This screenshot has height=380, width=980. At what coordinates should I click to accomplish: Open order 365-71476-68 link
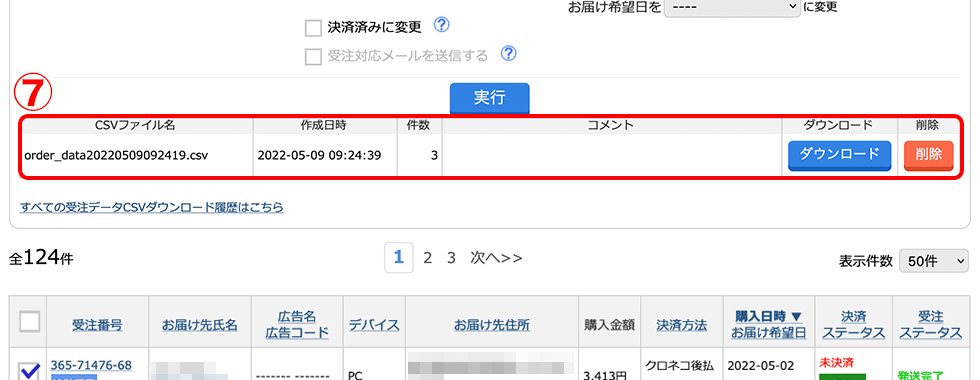[x=91, y=365]
